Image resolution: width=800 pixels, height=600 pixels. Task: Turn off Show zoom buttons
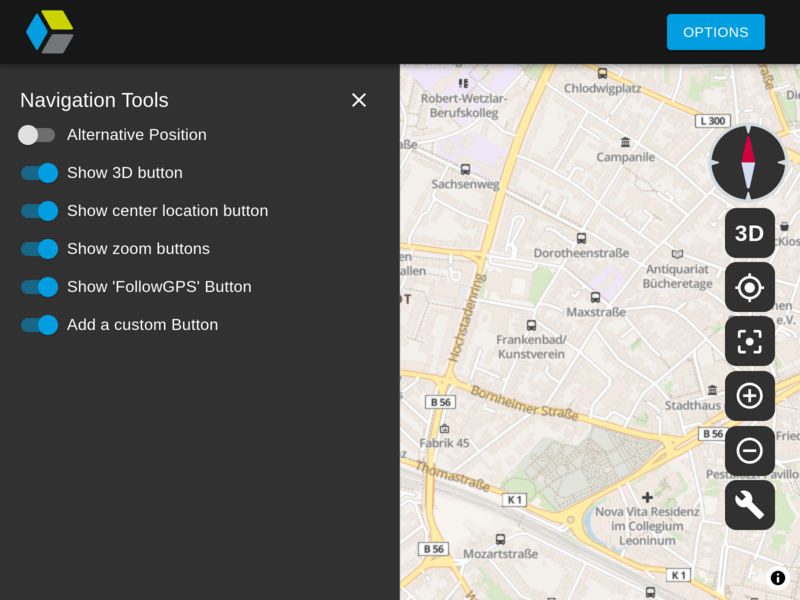[x=38, y=249]
